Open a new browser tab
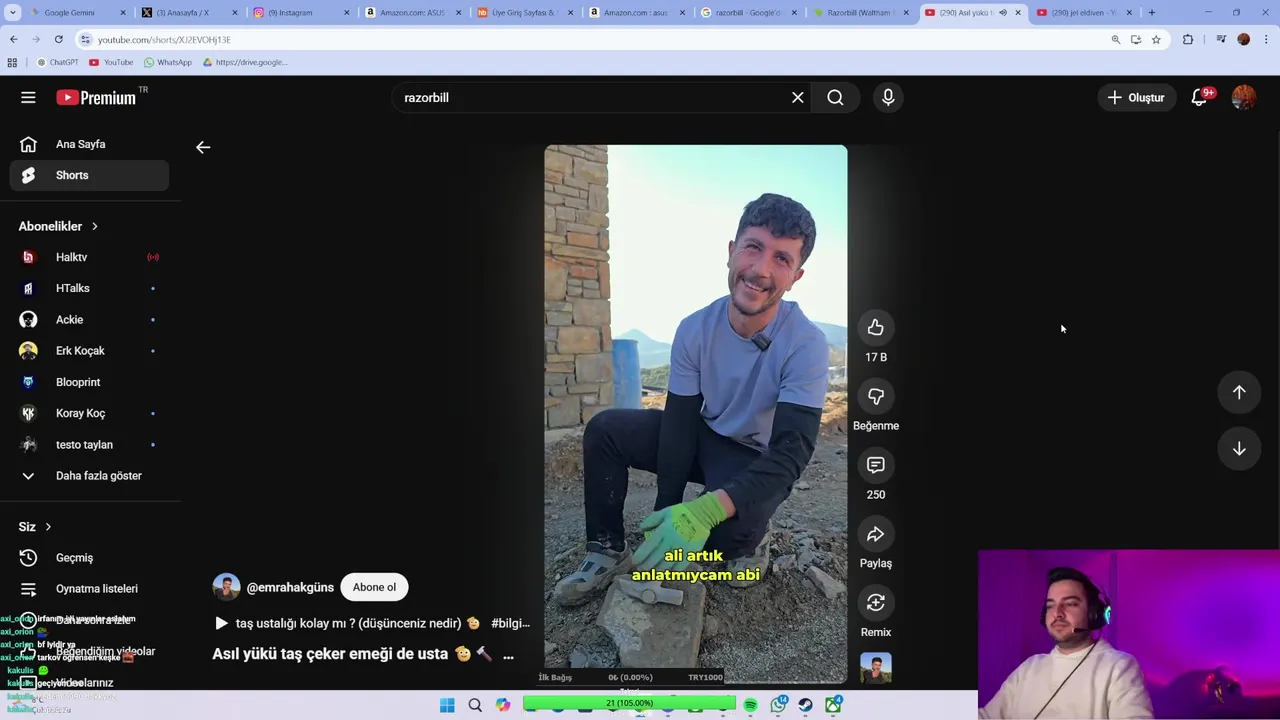 click(1151, 13)
